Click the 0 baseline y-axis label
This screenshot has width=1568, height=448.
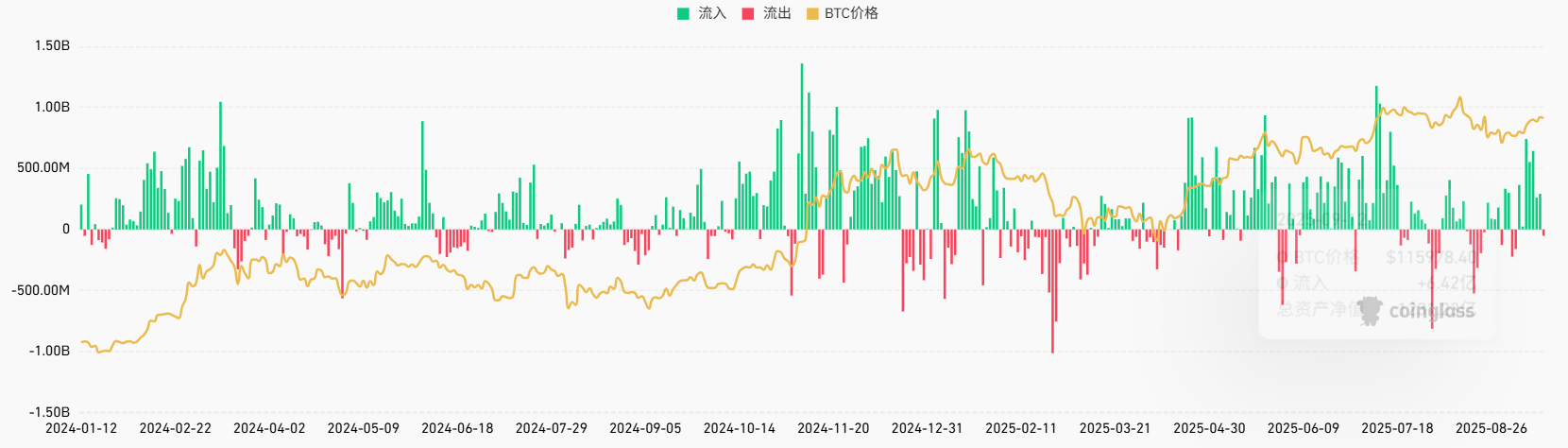point(66,229)
